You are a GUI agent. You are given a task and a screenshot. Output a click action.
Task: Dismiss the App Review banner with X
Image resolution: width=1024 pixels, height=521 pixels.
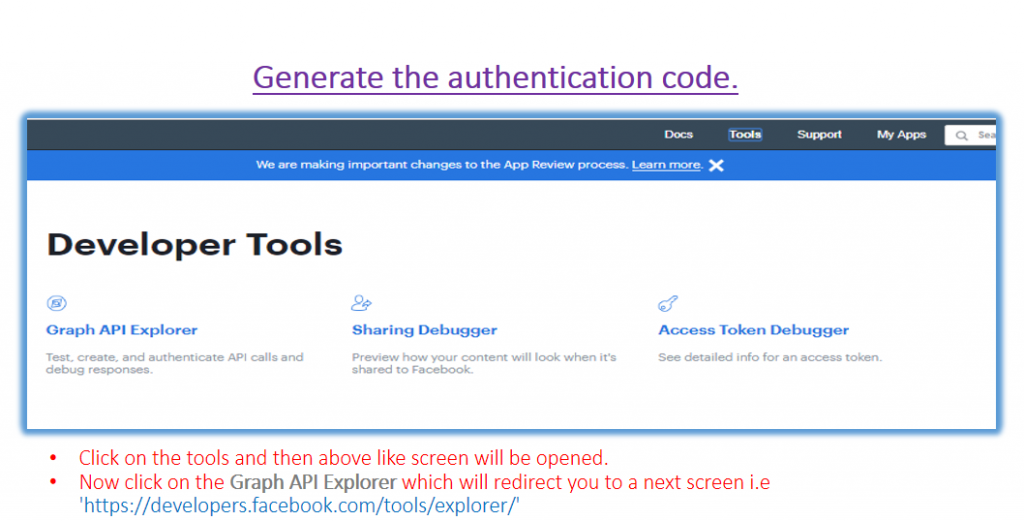click(x=716, y=165)
